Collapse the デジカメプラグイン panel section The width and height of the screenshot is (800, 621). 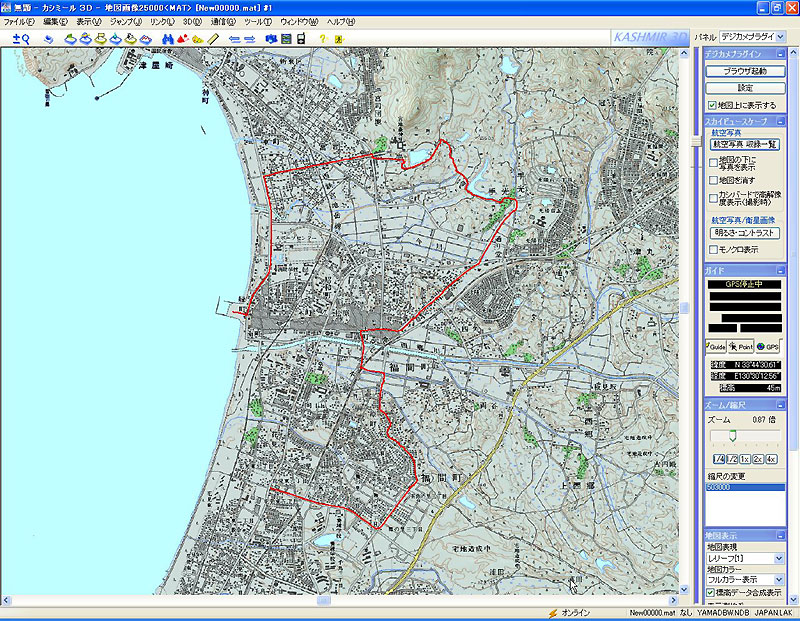click(780, 54)
